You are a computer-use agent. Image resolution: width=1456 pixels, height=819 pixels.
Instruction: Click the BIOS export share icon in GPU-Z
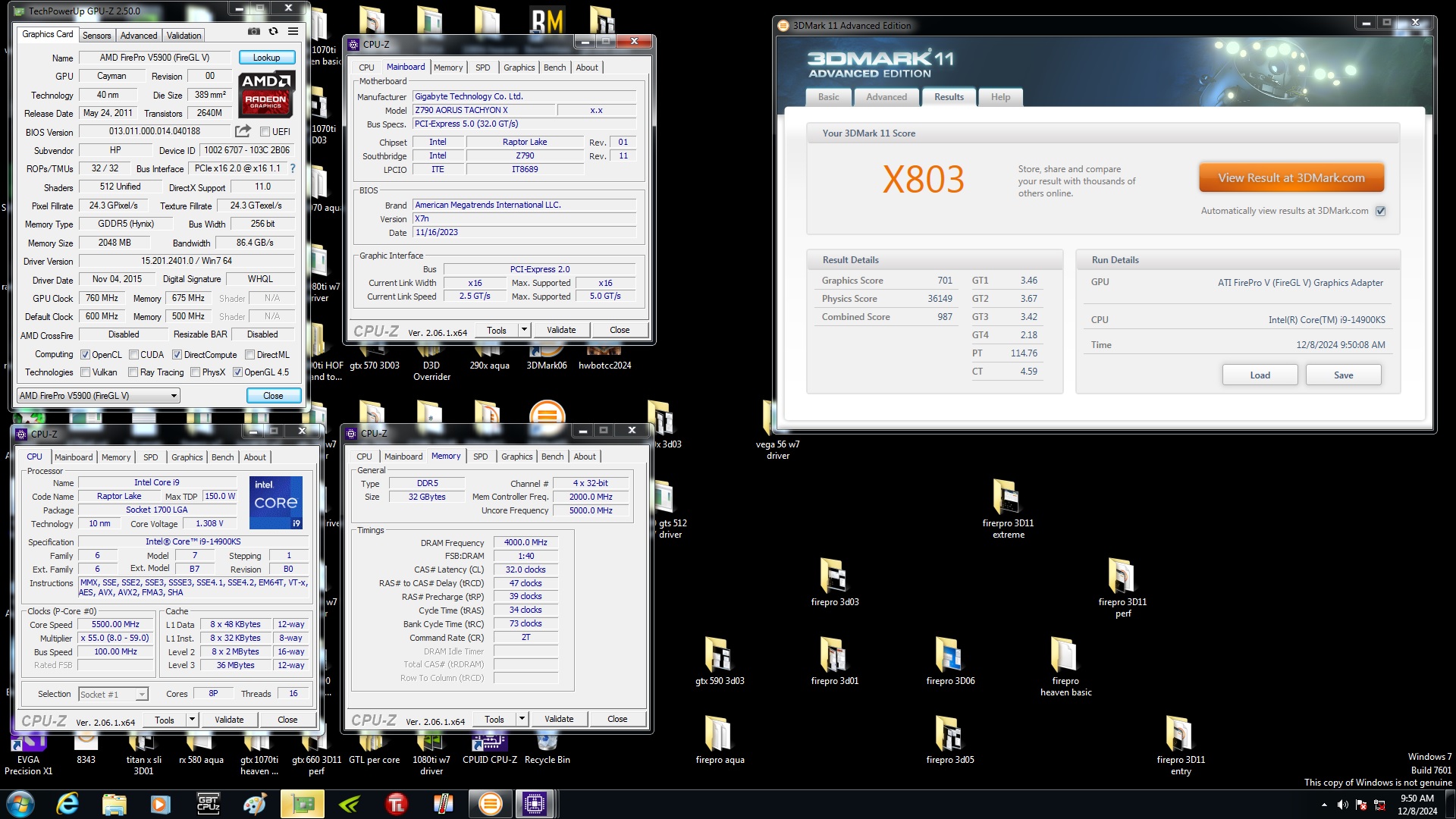click(x=243, y=131)
